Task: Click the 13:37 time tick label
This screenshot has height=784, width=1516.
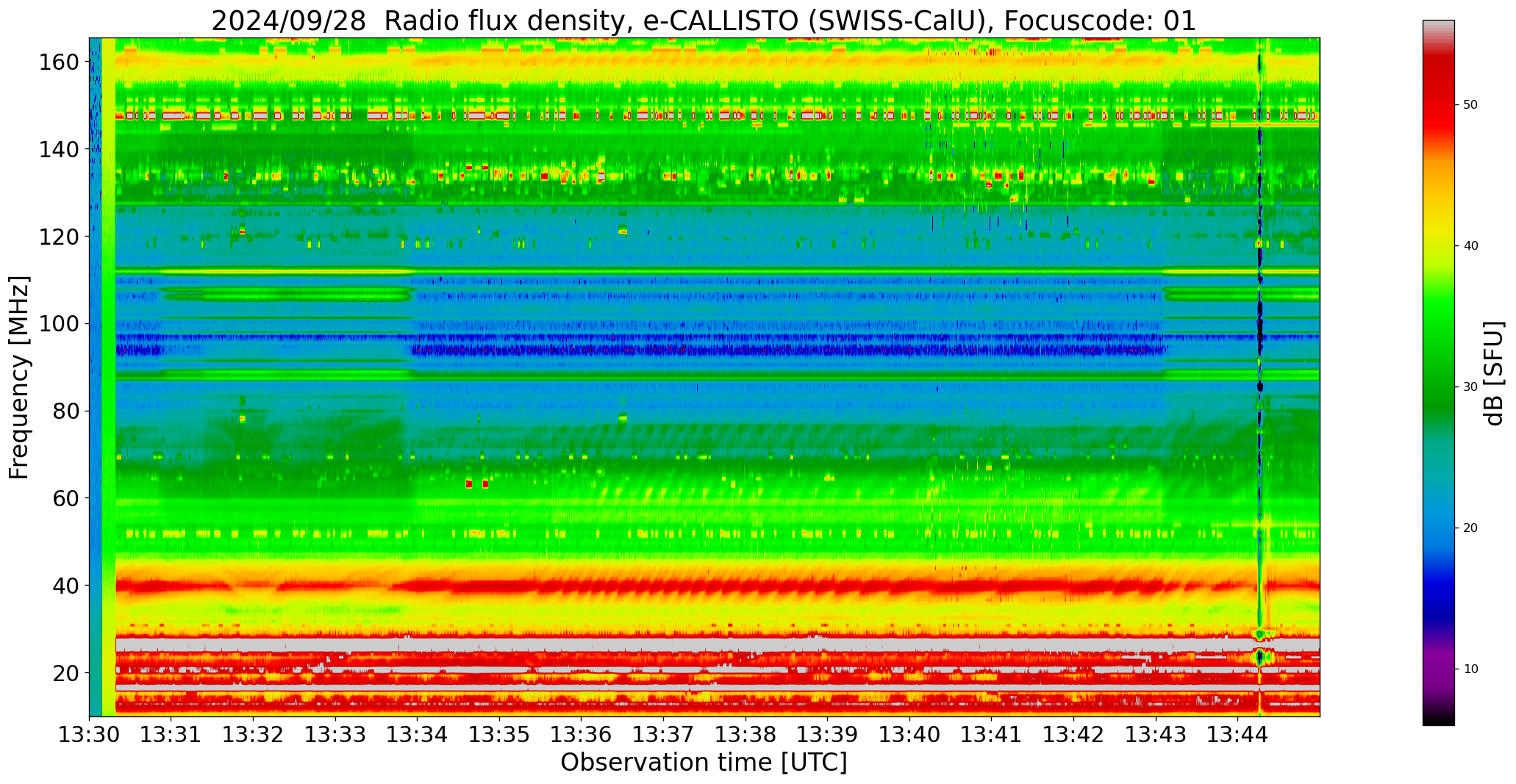Action: pos(663,736)
